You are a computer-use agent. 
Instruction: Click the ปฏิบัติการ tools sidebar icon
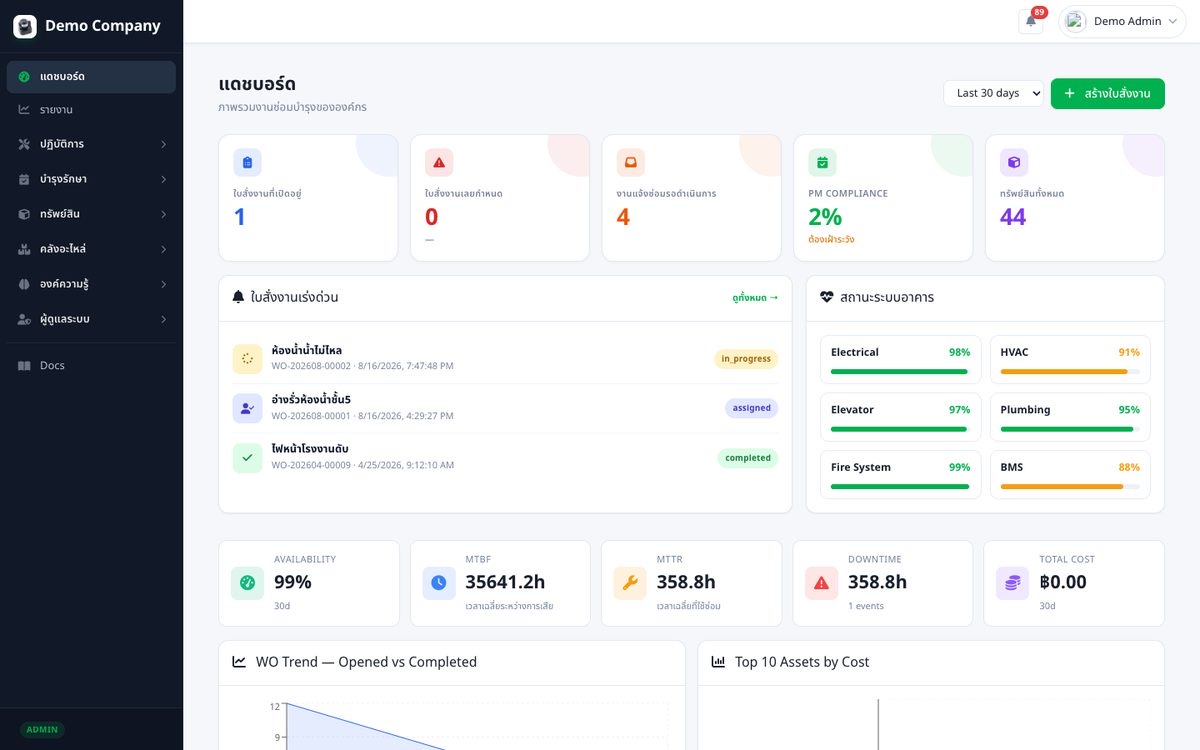[x=24, y=144]
